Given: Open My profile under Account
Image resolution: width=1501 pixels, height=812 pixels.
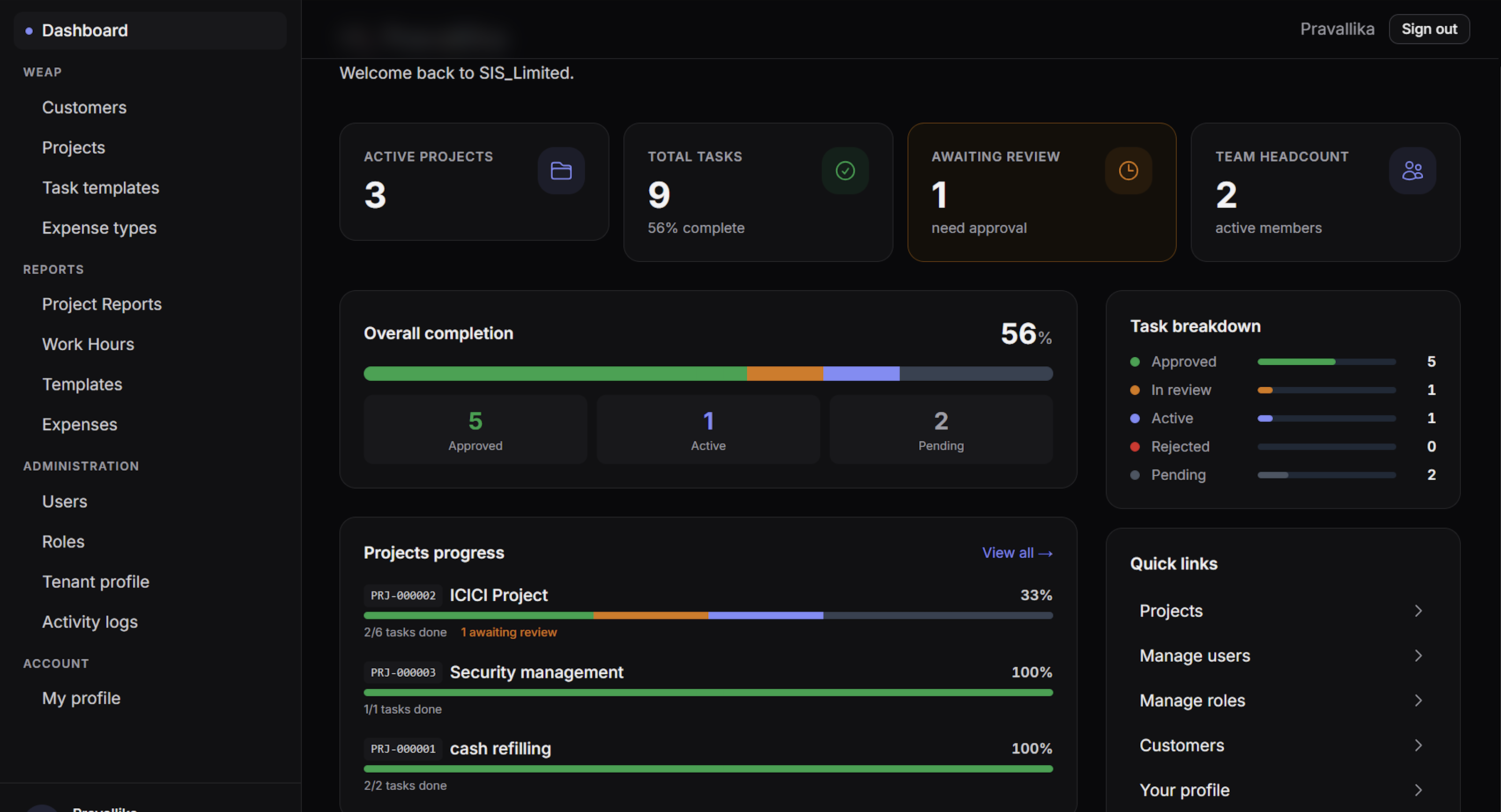Looking at the screenshot, I should click(x=81, y=699).
